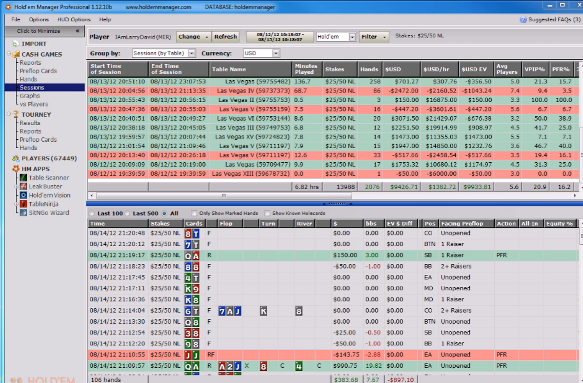
Task: Select the Last 100 radio button
Action: coord(91,213)
